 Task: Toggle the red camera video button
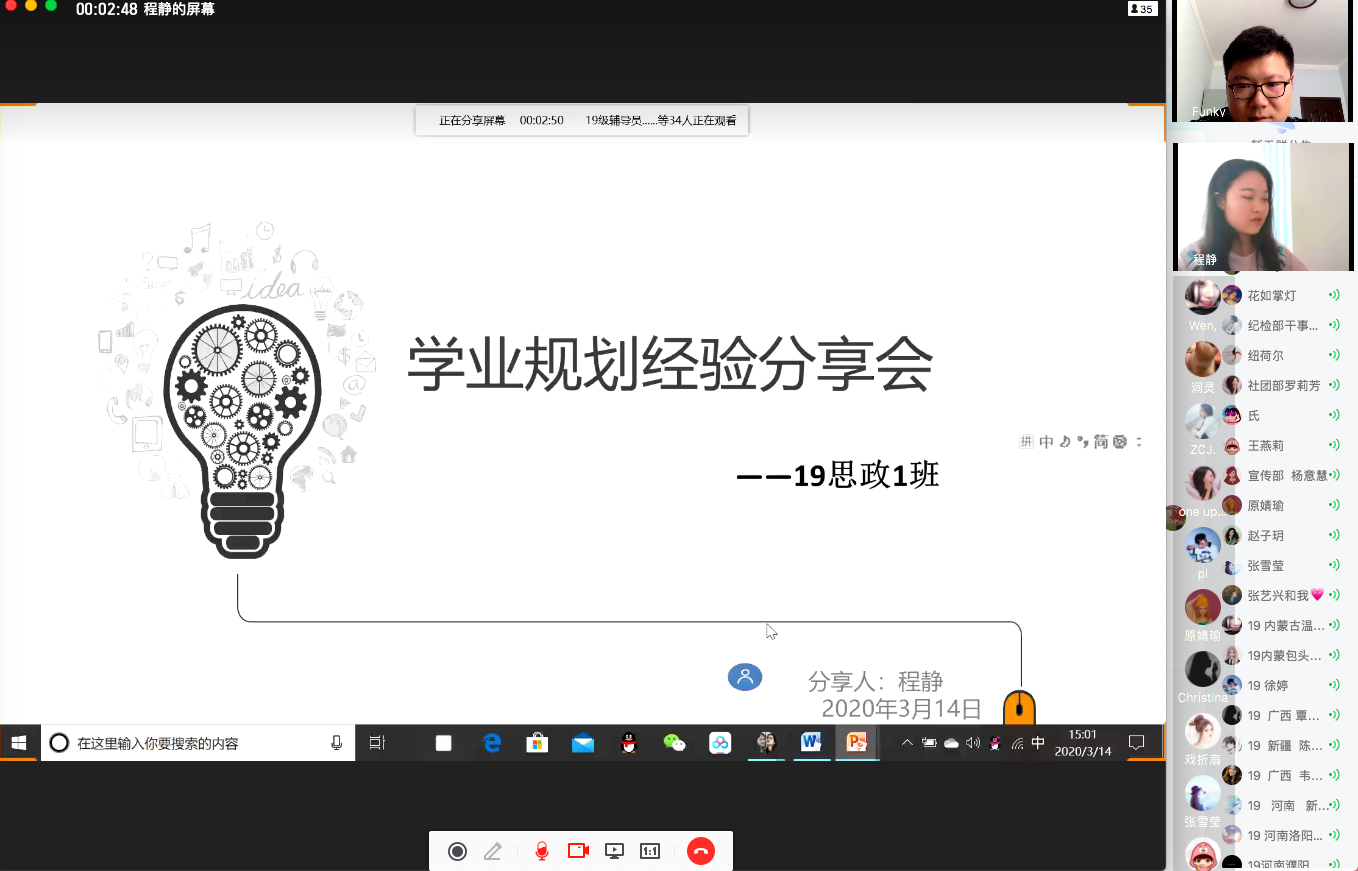point(578,851)
